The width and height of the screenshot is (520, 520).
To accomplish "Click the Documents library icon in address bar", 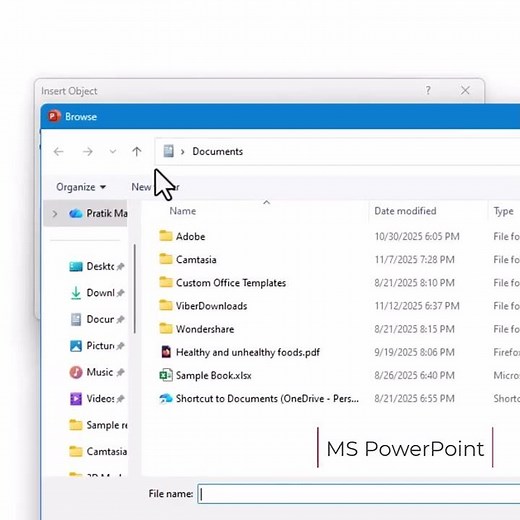I will click(168, 151).
